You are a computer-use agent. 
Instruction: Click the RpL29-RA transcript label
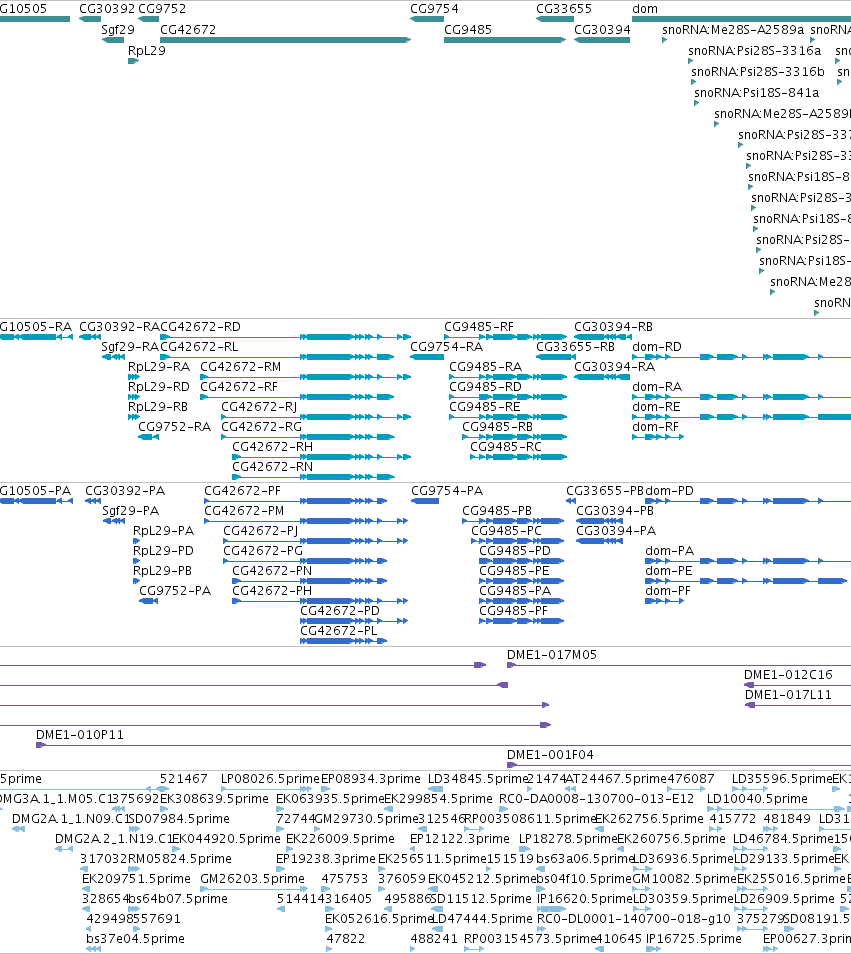[x=159, y=367]
